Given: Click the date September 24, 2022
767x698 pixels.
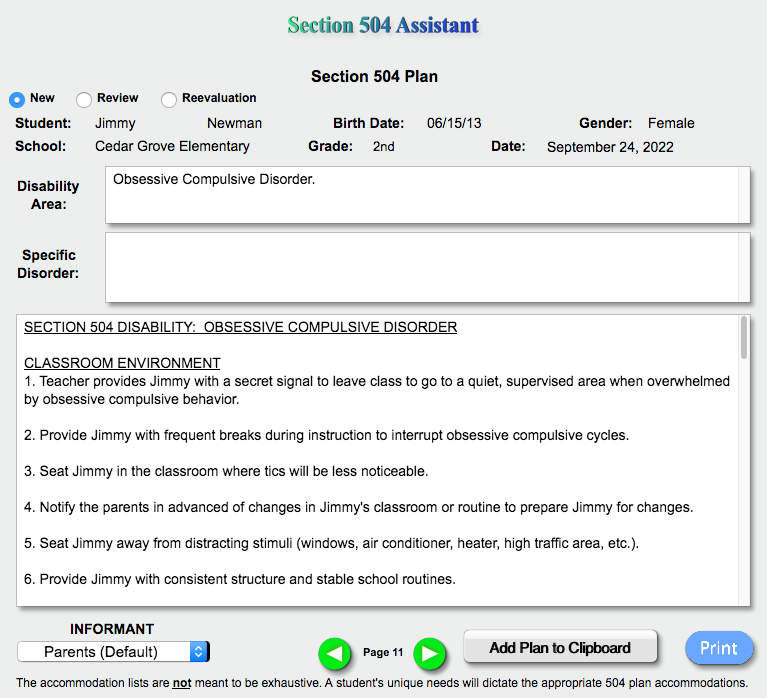Looking at the screenshot, I should coord(610,147).
